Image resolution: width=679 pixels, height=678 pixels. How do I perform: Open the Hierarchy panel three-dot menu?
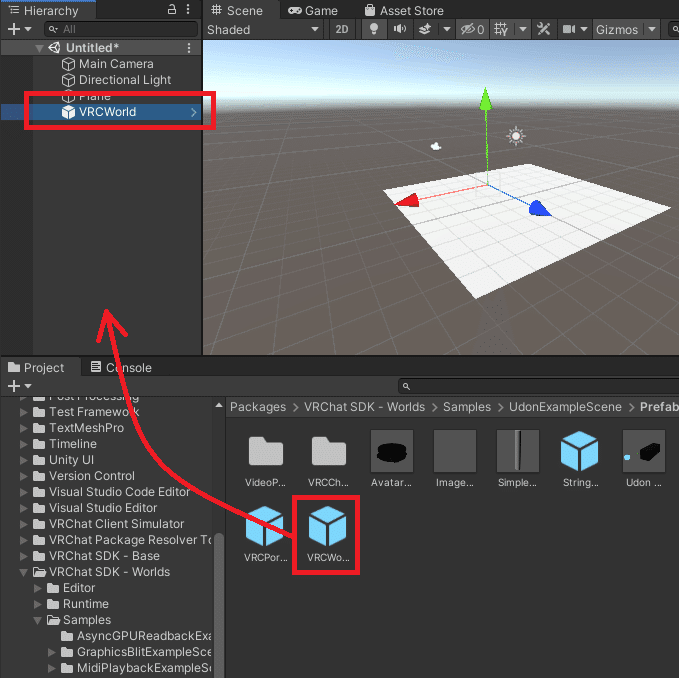tap(188, 10)
